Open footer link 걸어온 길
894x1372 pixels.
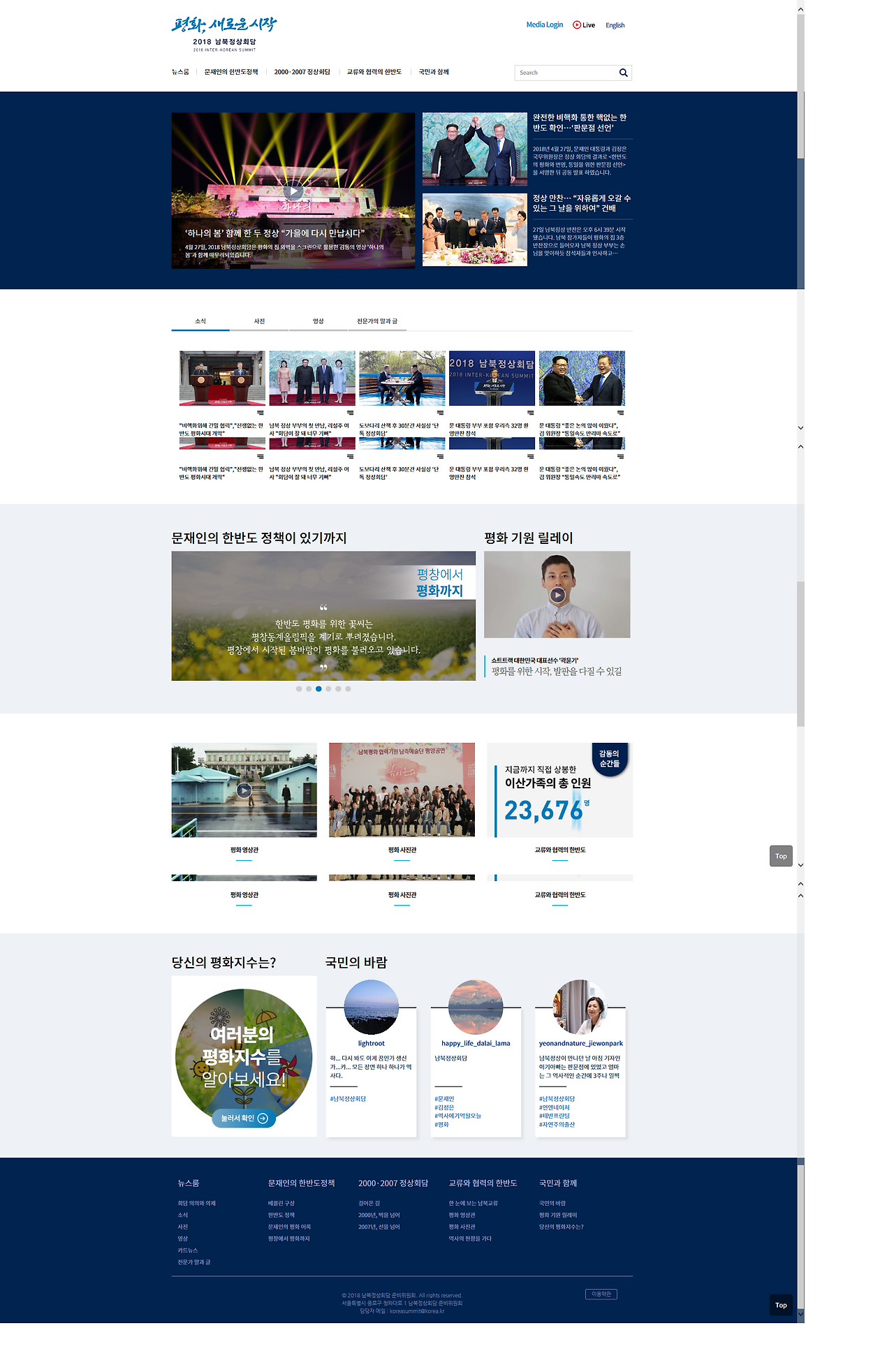pos(369,1204)
